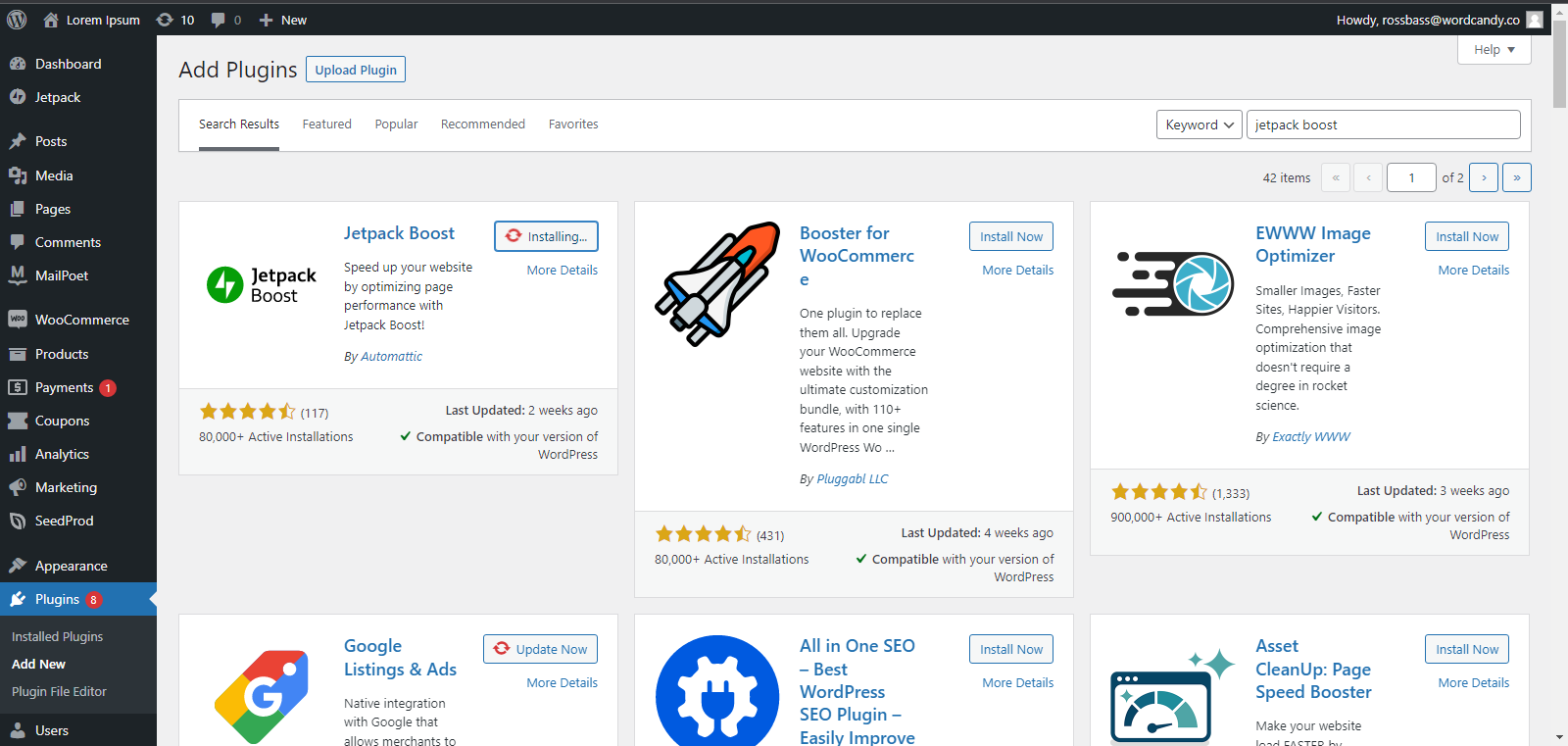
Task: Click the Booster for WooCommerce rocket image
Action: coord(717,284)
